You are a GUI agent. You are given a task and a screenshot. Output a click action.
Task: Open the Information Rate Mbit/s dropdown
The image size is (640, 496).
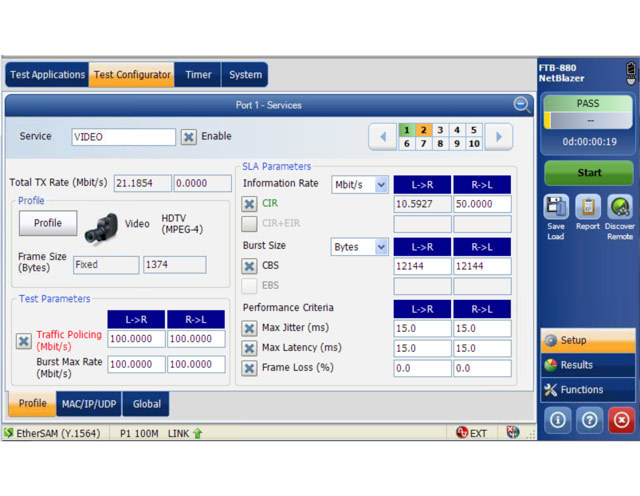360,184
